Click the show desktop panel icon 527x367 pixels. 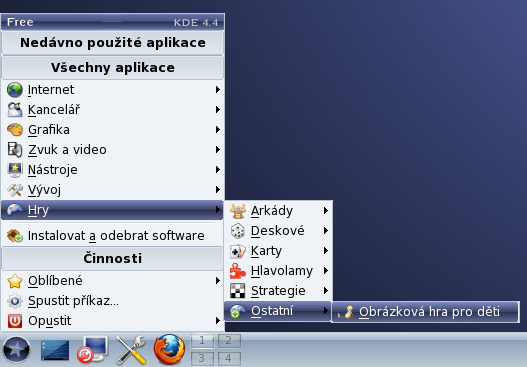[55, 350]
